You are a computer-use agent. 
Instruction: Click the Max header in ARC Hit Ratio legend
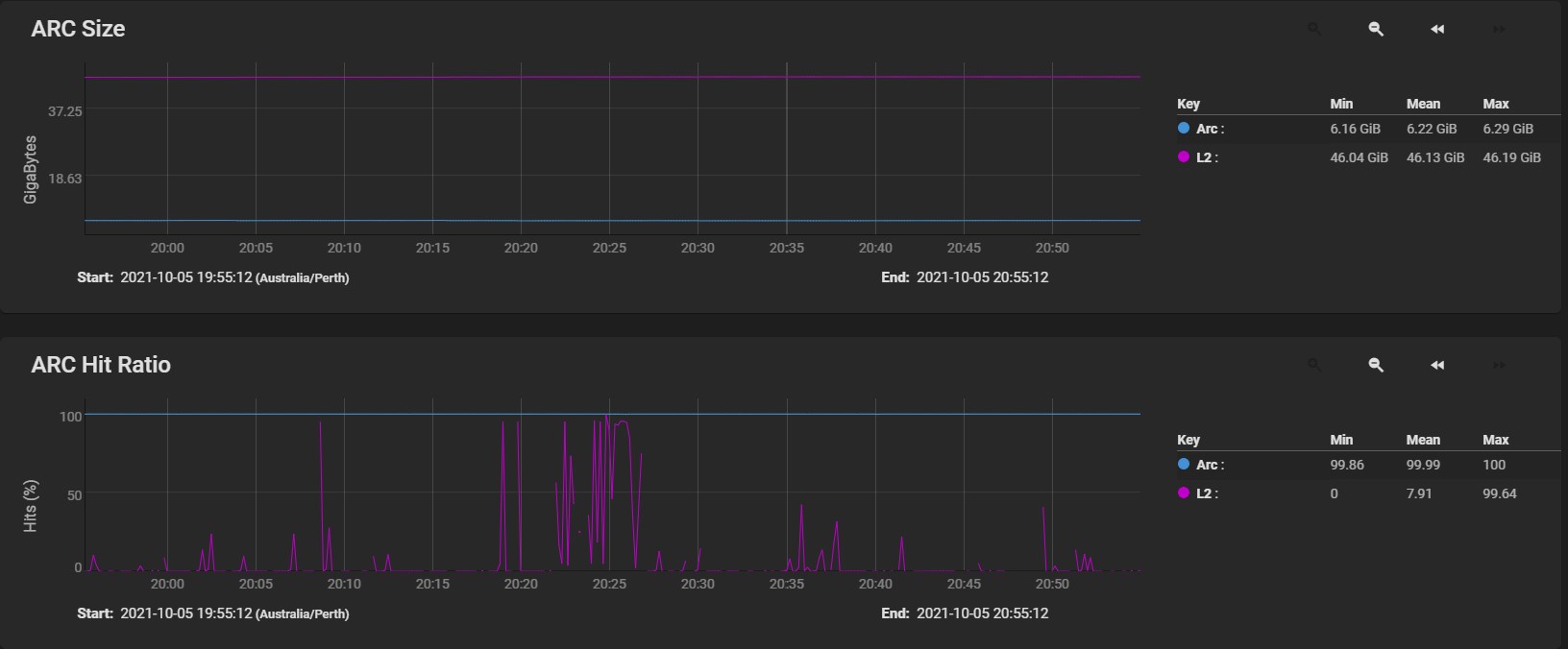tap(1496, 440)
